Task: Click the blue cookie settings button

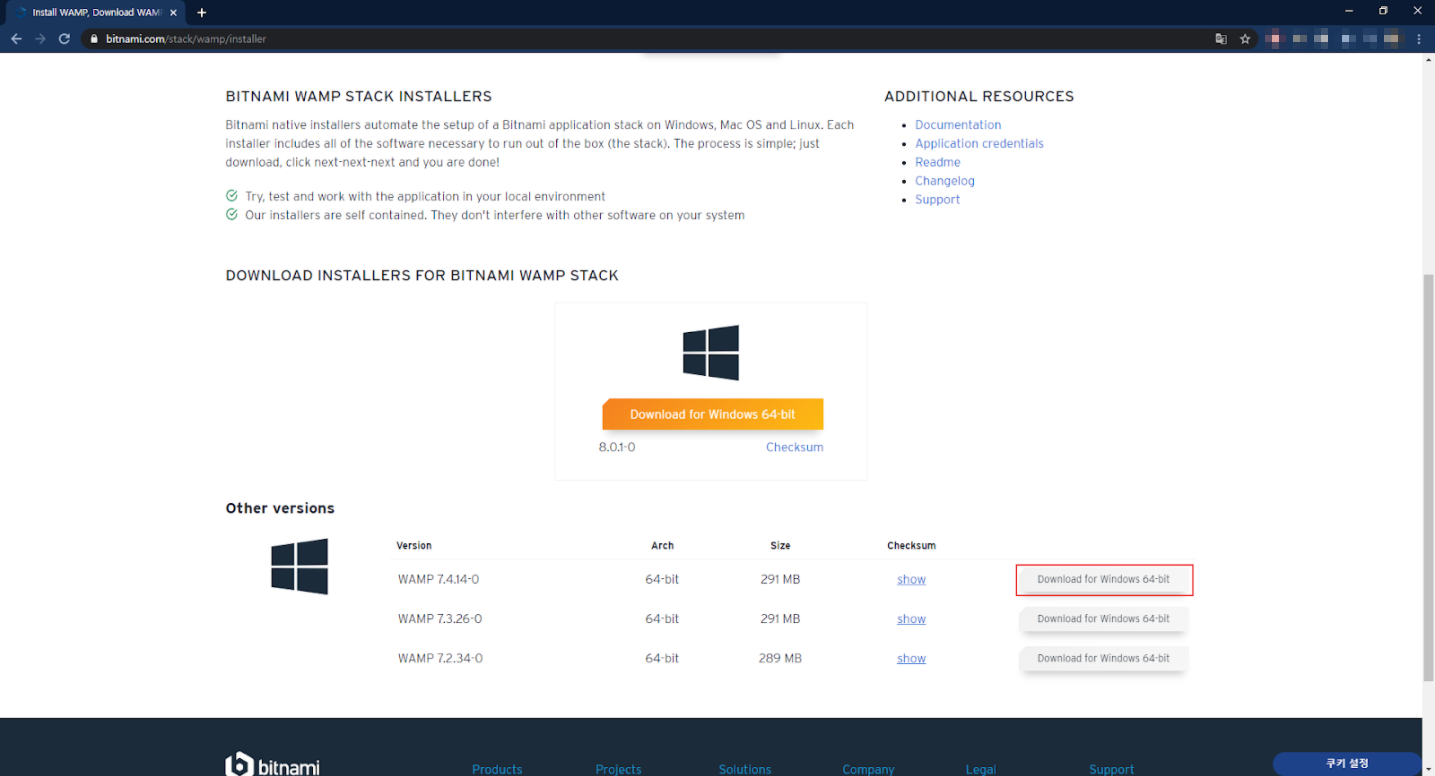Action: 1347,764
